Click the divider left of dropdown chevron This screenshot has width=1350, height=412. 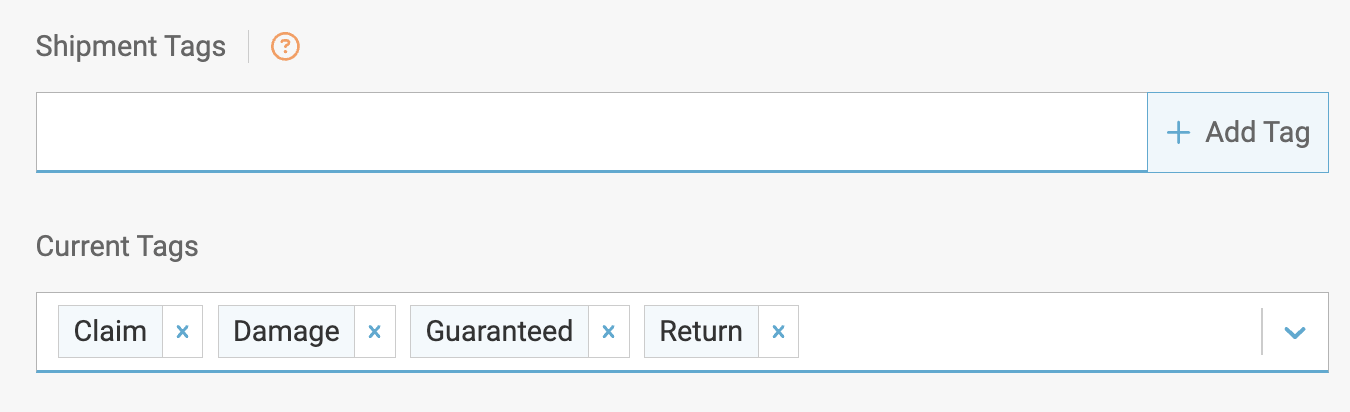[1262, 332]
